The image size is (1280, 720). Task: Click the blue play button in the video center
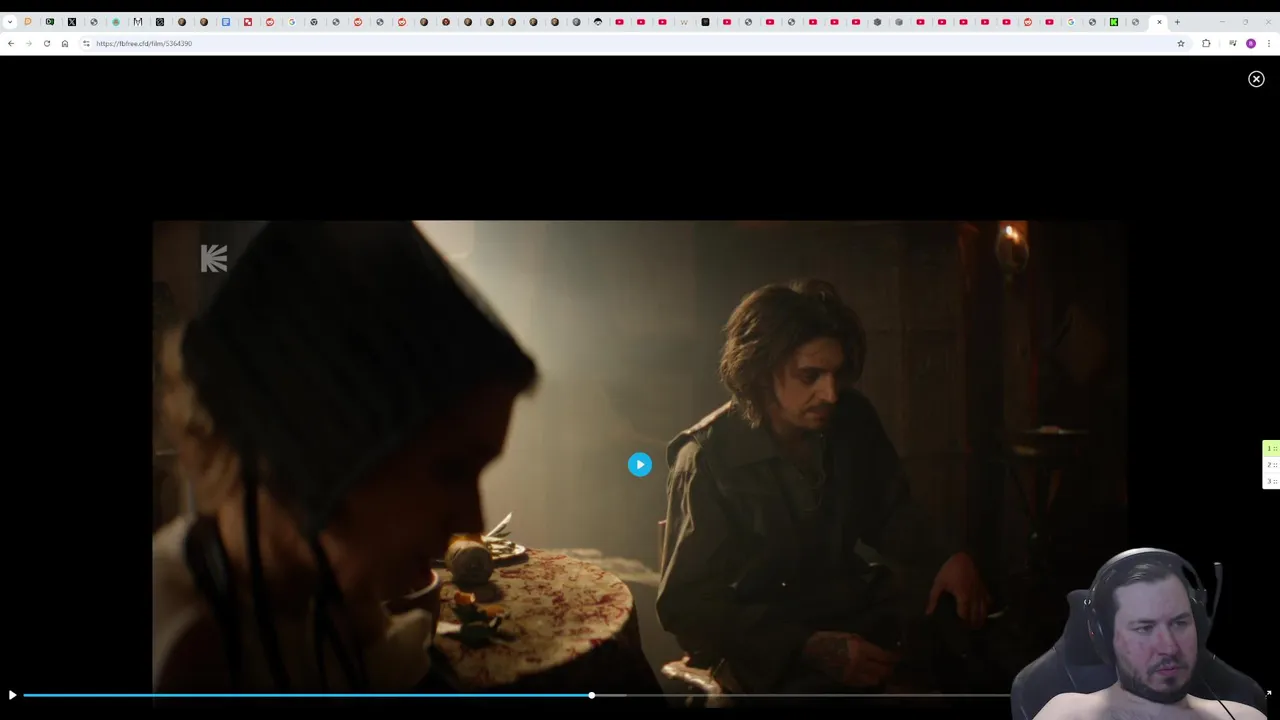click(640, 464)
